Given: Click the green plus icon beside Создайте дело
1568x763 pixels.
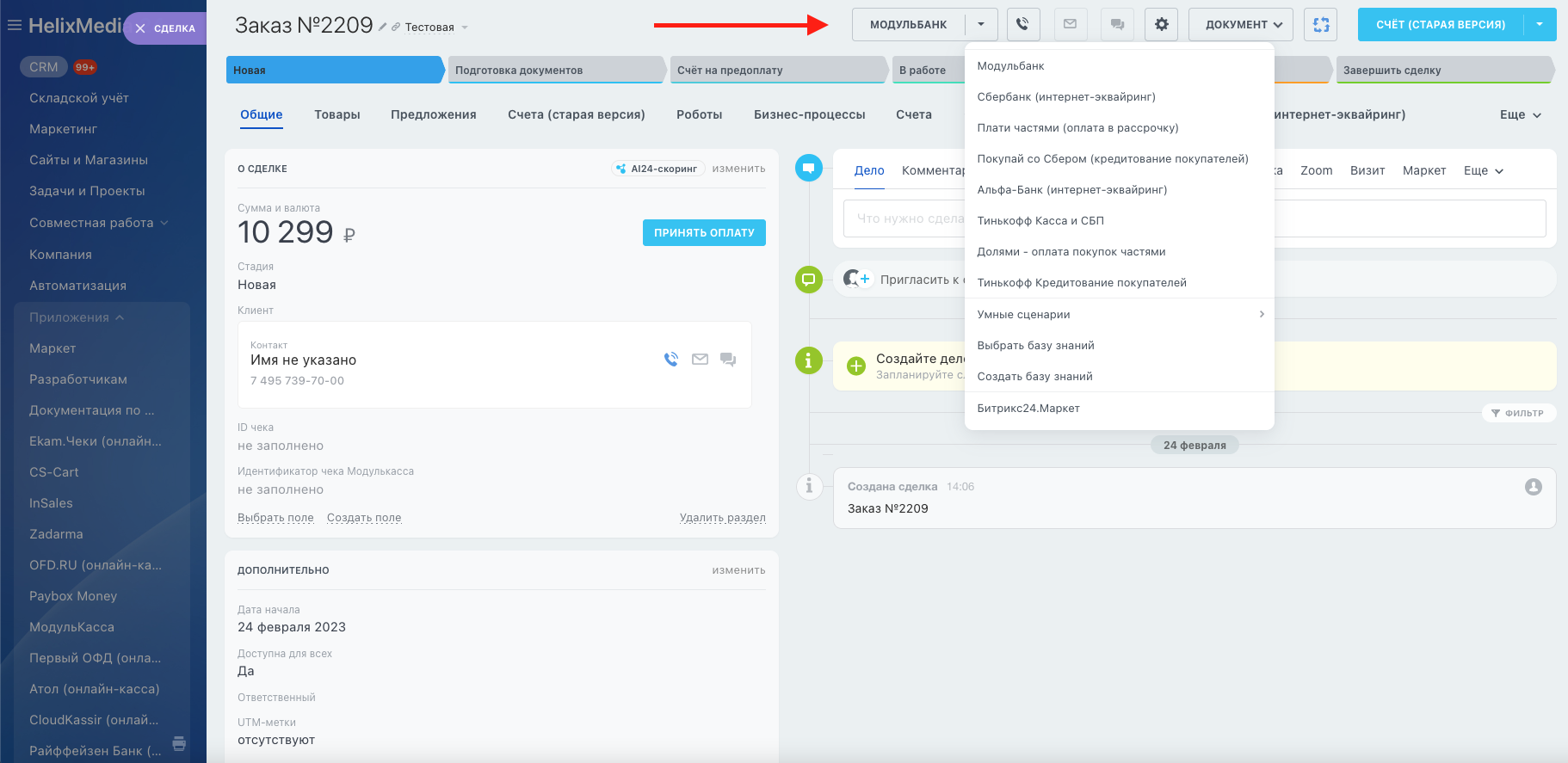Looking at the screenshot, I should point(856,366).
